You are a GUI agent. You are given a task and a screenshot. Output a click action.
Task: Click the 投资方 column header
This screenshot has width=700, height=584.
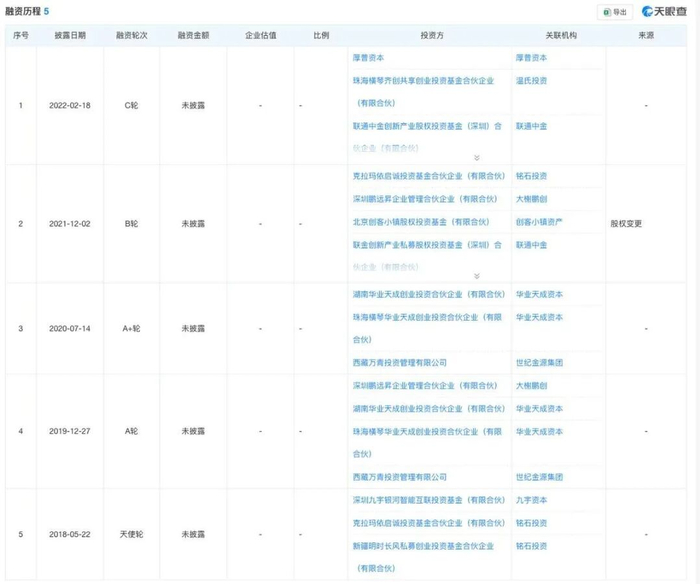click(x=432, y=35)
